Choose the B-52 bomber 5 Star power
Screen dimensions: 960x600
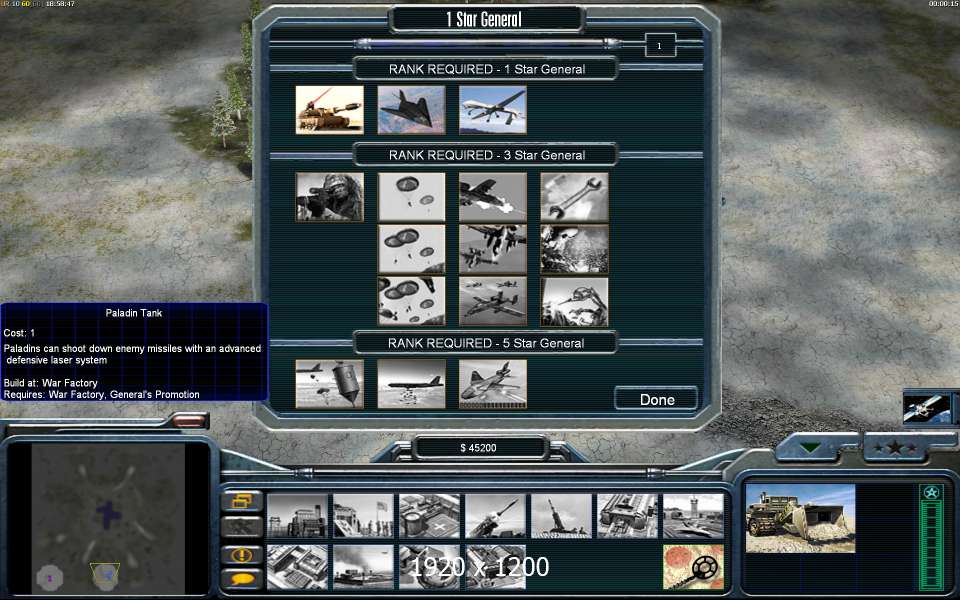coord(411,384)
